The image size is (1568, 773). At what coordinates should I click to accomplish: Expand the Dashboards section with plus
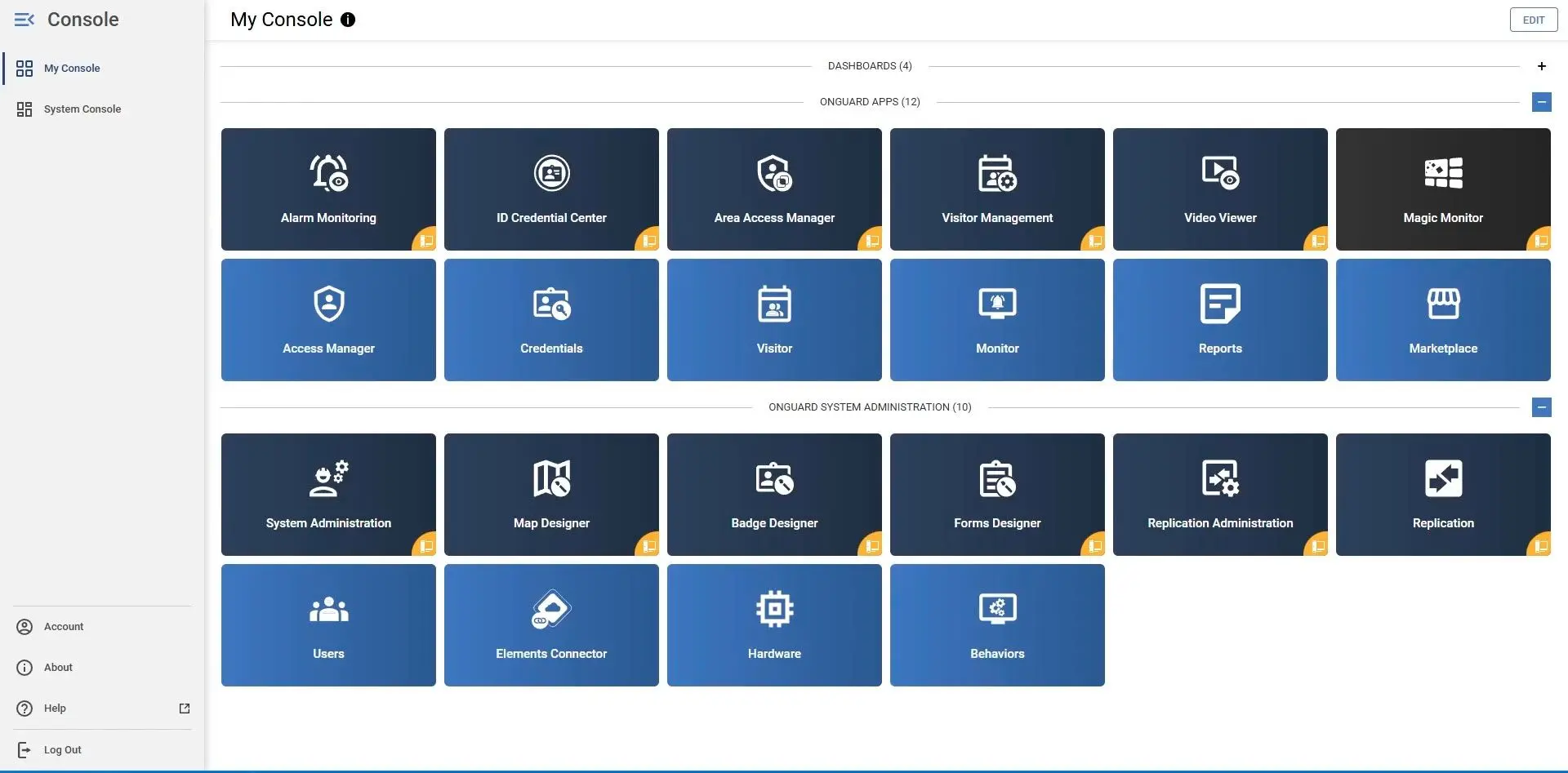1542,66
